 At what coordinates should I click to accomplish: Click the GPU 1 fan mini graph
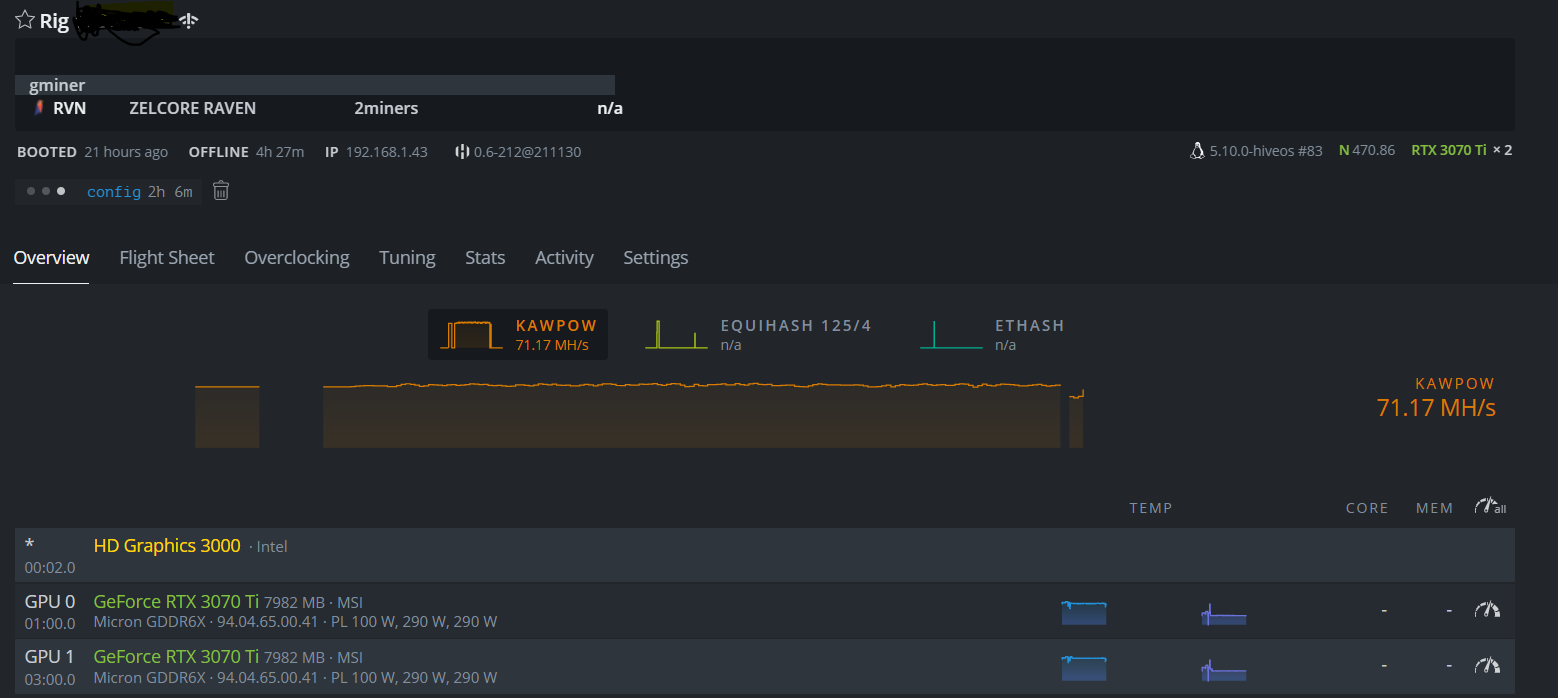(x=1223, y=667)
